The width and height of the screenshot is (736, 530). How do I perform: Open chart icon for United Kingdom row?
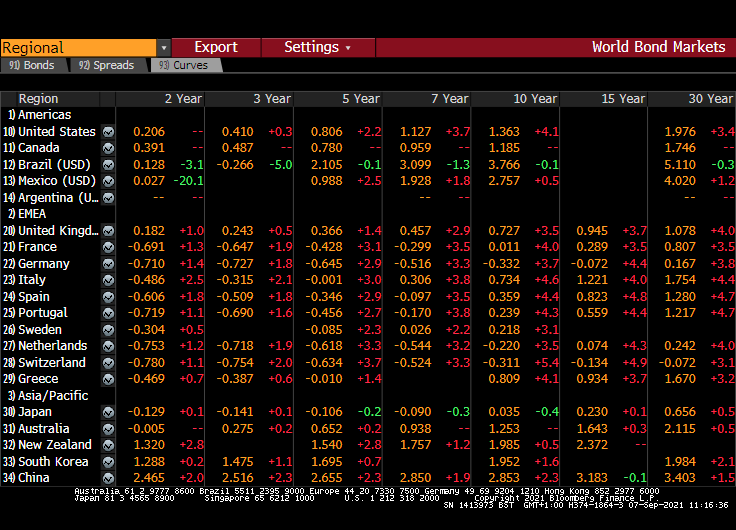(x=108, y=231)
